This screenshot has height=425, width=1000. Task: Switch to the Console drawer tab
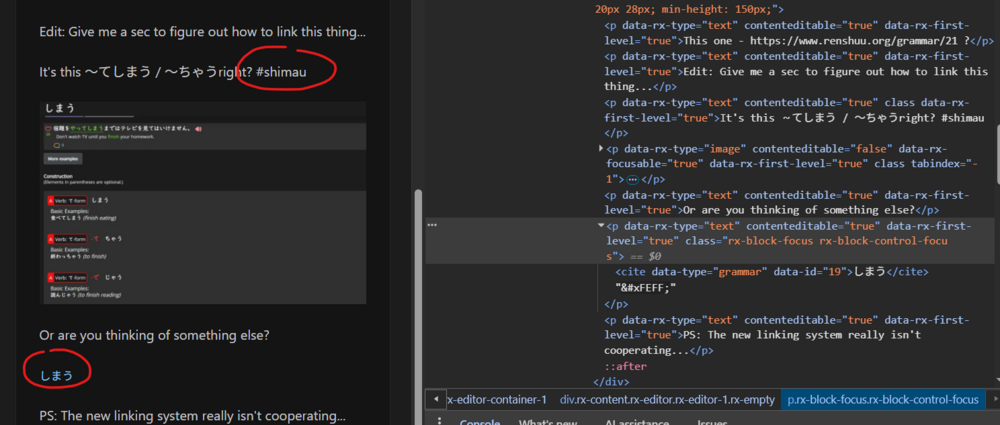479,422
